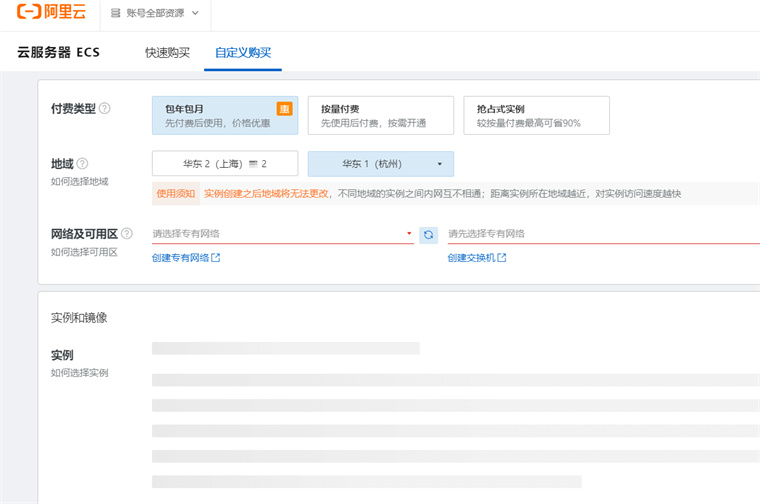
Task: Open the 请选择专有网络 VPC dropdown
Action: pyautogui.click(x=282, y=234)
